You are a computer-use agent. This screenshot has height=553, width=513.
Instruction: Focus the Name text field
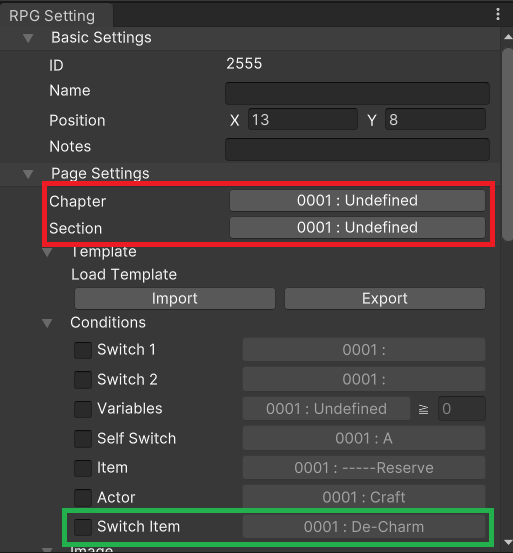(x=357, y=93)
